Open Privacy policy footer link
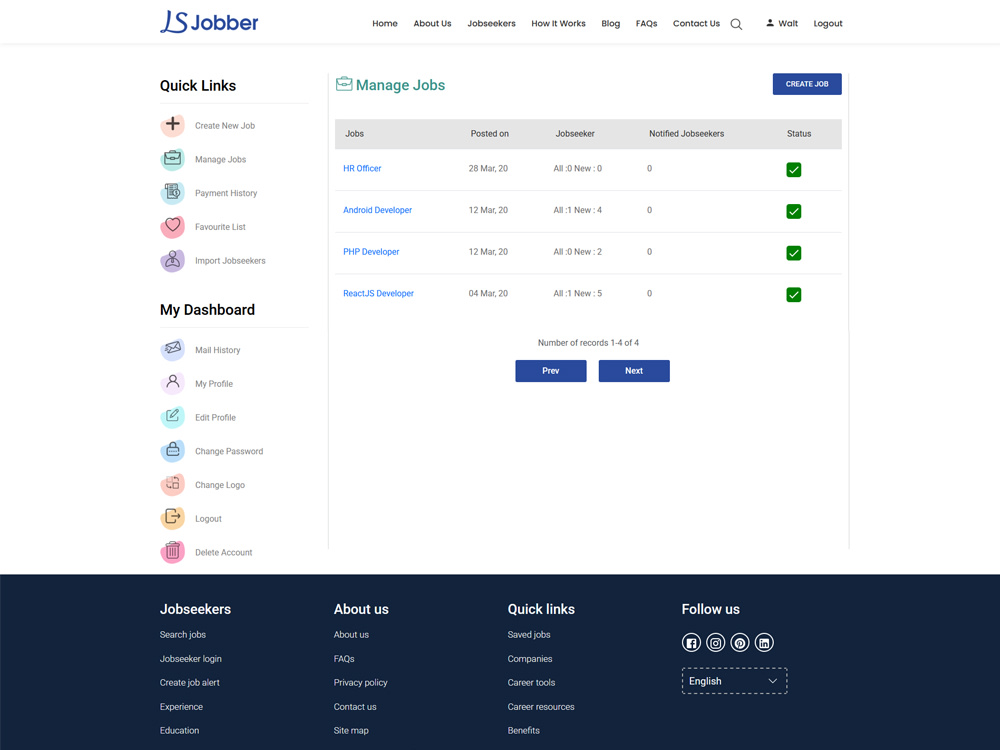1000x750 pixels. [x=360, y=682]
